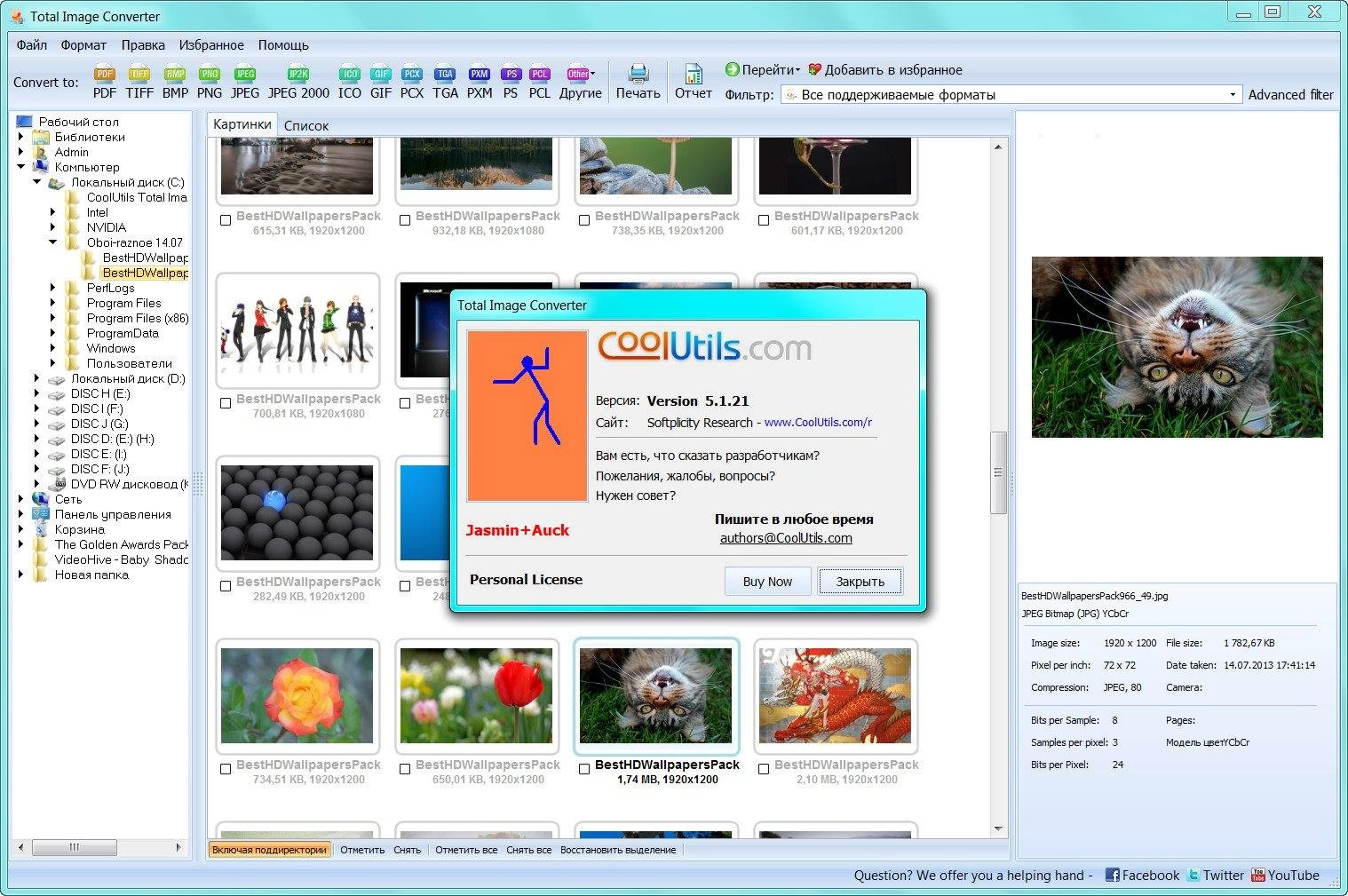Open the Файл menu

click(x=32, y=44)
